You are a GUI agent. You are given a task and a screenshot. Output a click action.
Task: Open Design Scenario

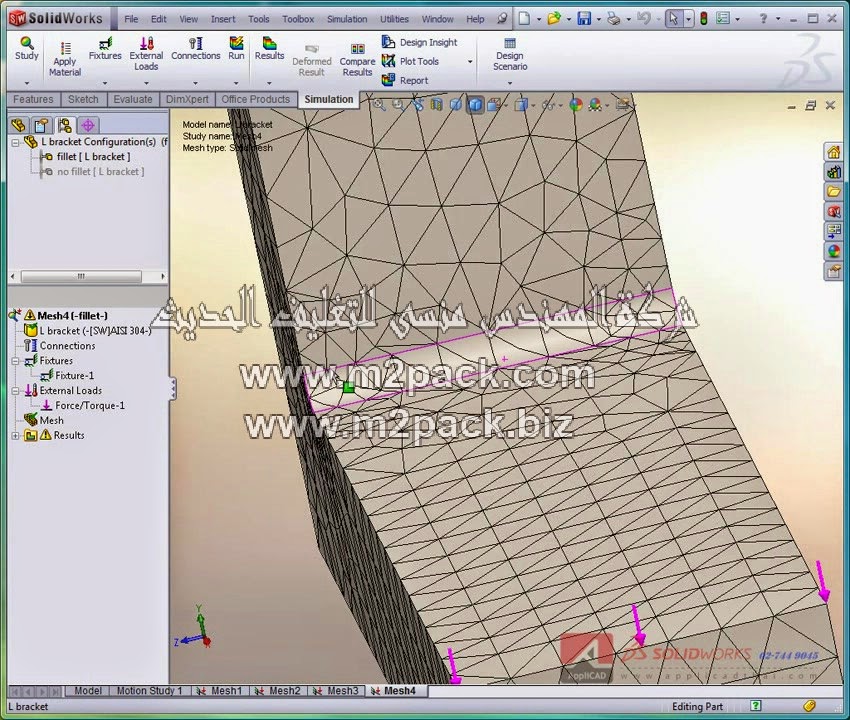pos(510,54)
